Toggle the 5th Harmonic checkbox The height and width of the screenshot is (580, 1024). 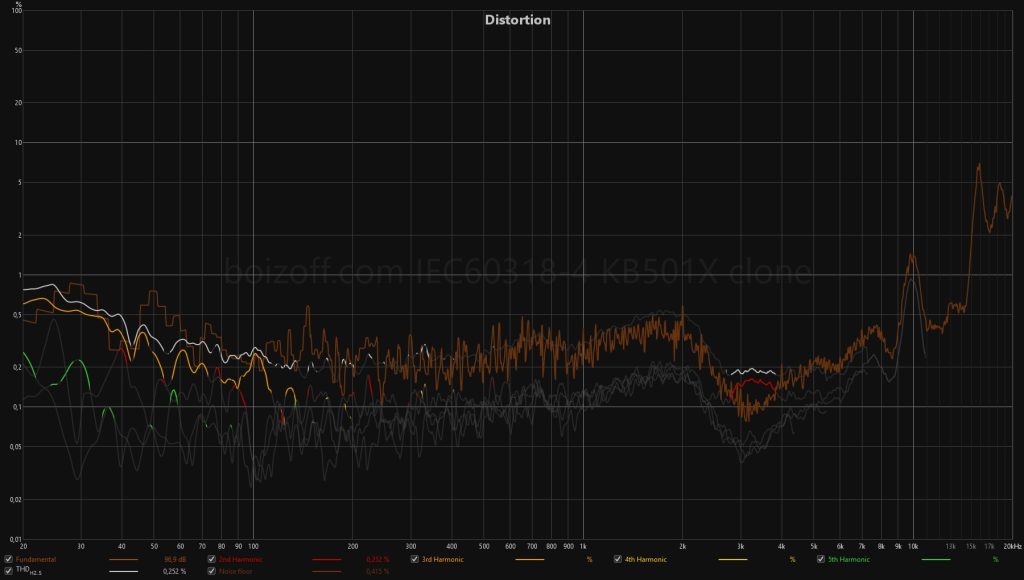click(821, 559)
